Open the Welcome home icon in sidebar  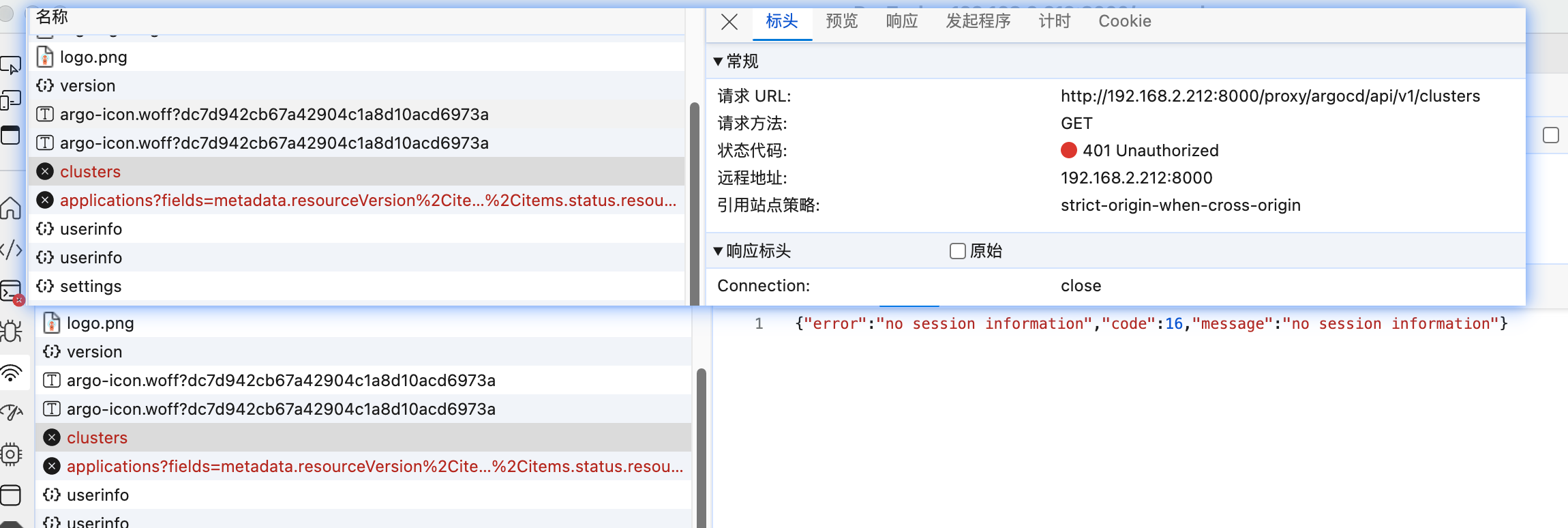click(x=11, y=208)
